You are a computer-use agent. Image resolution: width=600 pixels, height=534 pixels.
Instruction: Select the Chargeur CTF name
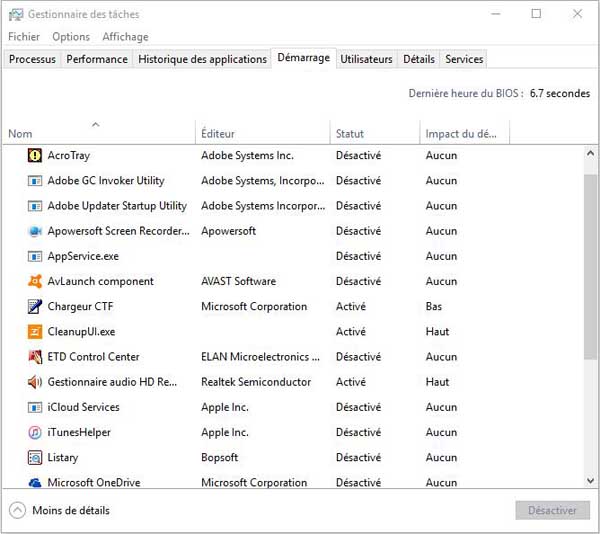coord(80,306)
